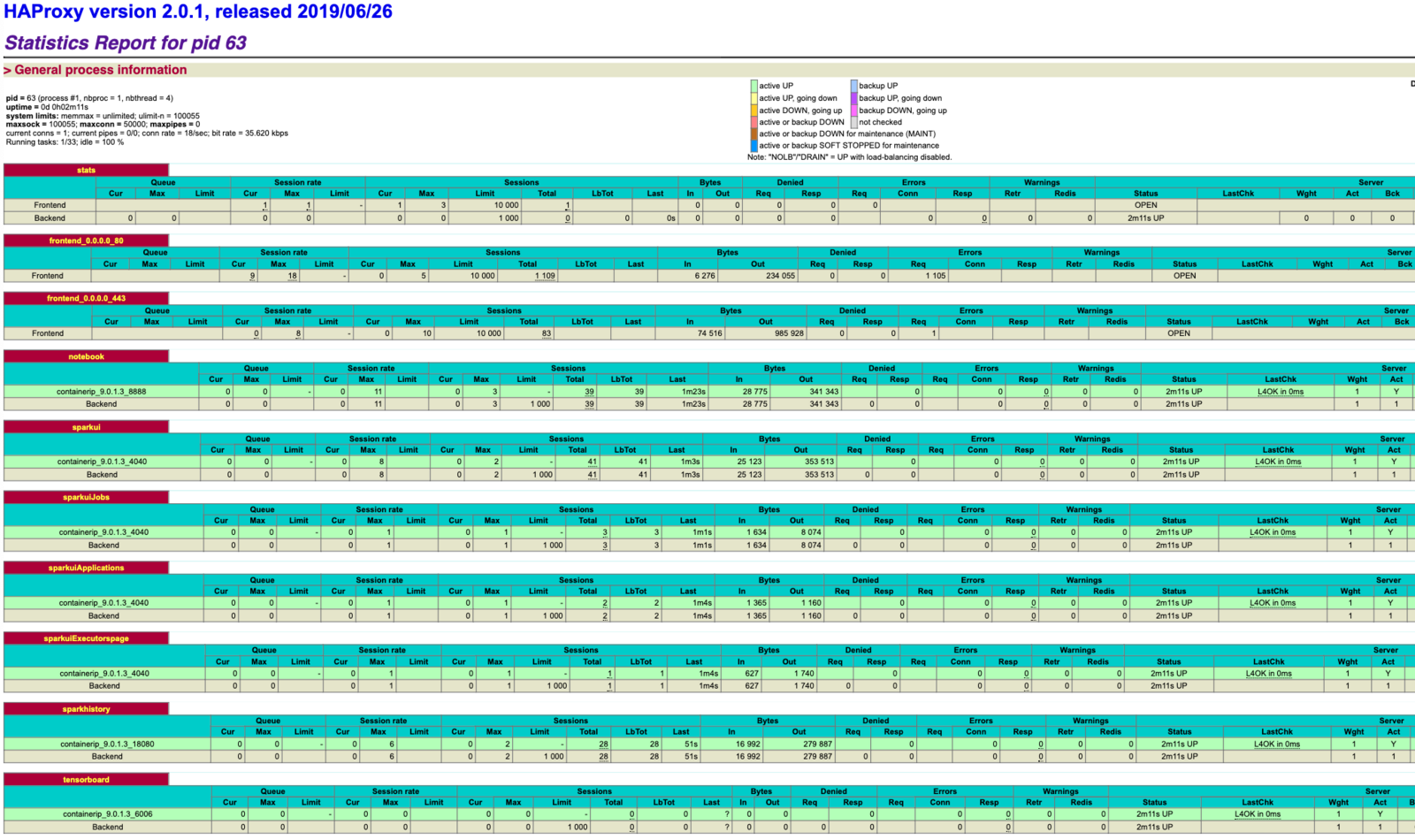Click the 'uptime = 0d 0h02m11s' line
Image resolution: width=1415 pixels, height=840 pixels.
tap(47, 107)
